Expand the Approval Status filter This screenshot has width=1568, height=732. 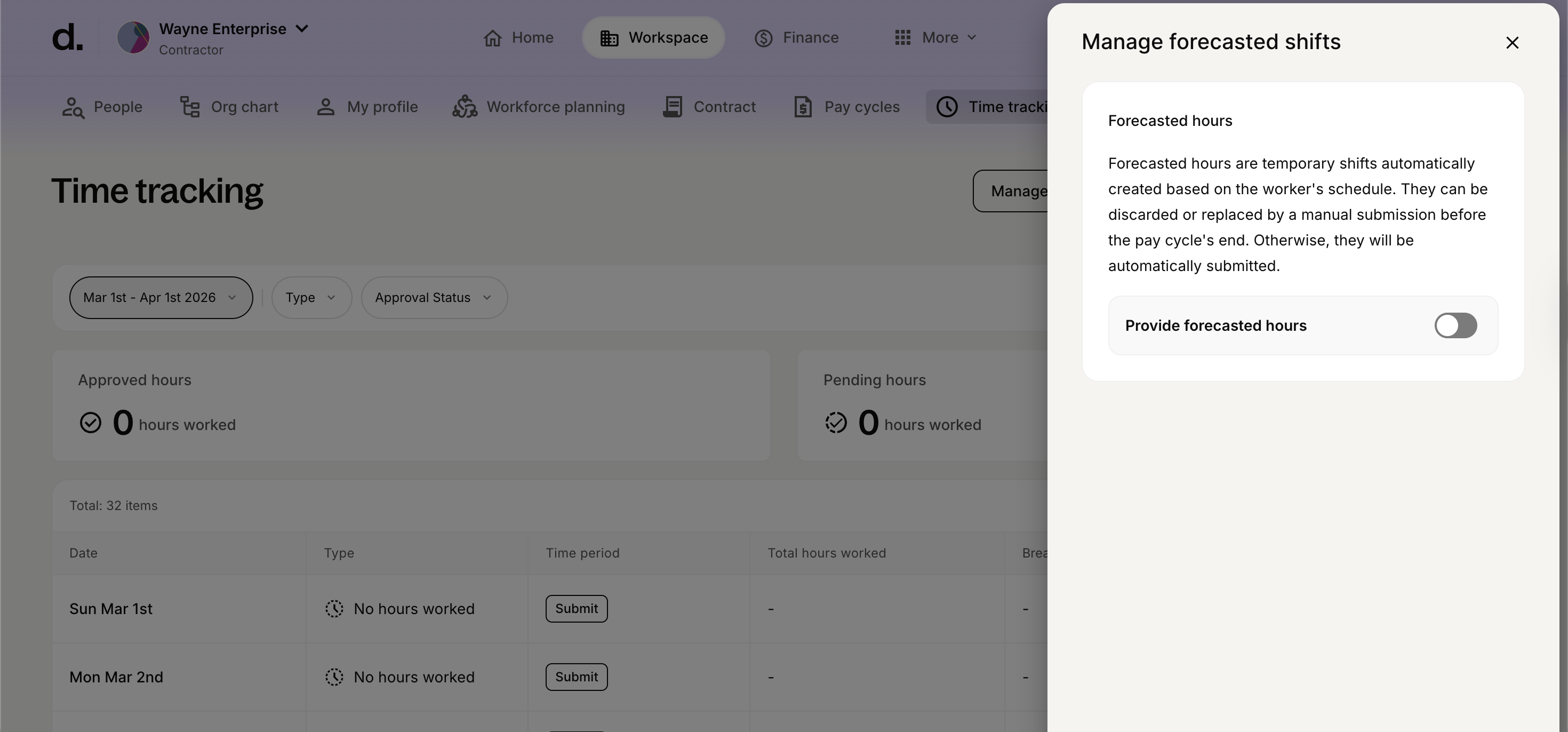point(434,298)
